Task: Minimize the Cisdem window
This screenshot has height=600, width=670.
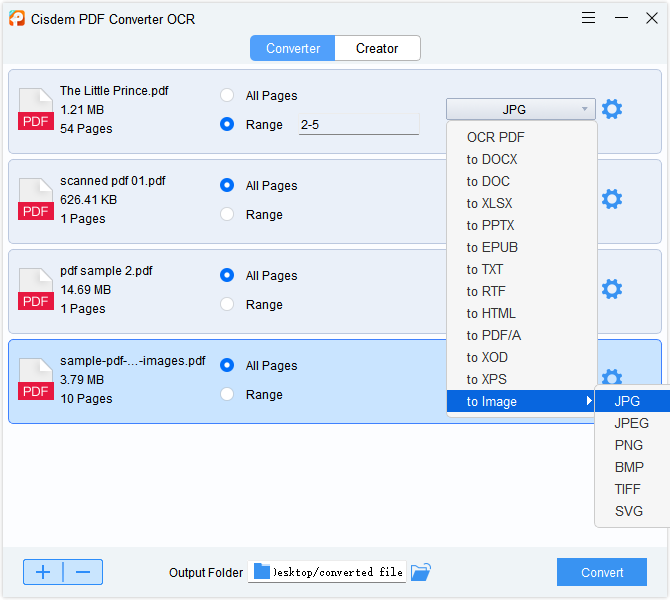Action: (621, 18)
